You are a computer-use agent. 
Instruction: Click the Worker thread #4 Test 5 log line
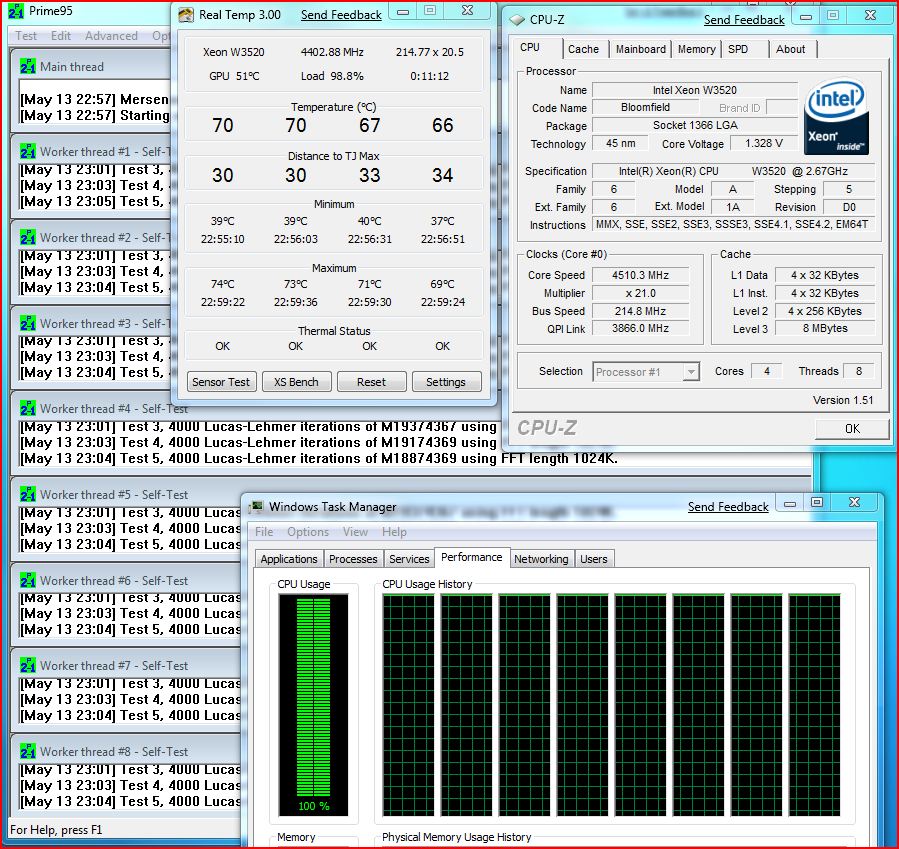pyautogui.click(x=319, y=459)
